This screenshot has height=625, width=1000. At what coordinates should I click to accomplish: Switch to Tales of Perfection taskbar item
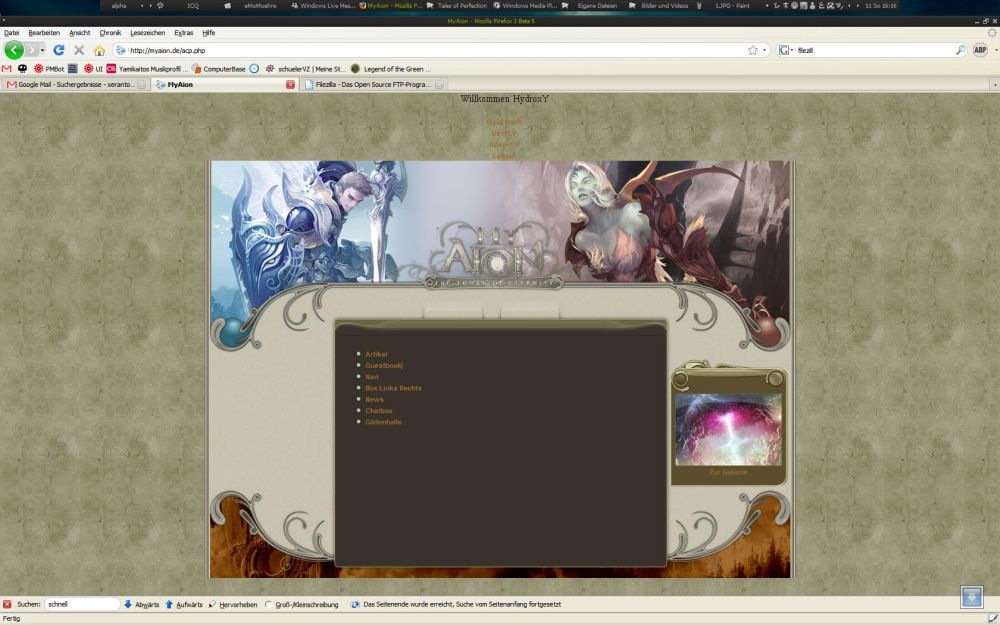pyautogui.click(x=457, y=5)
